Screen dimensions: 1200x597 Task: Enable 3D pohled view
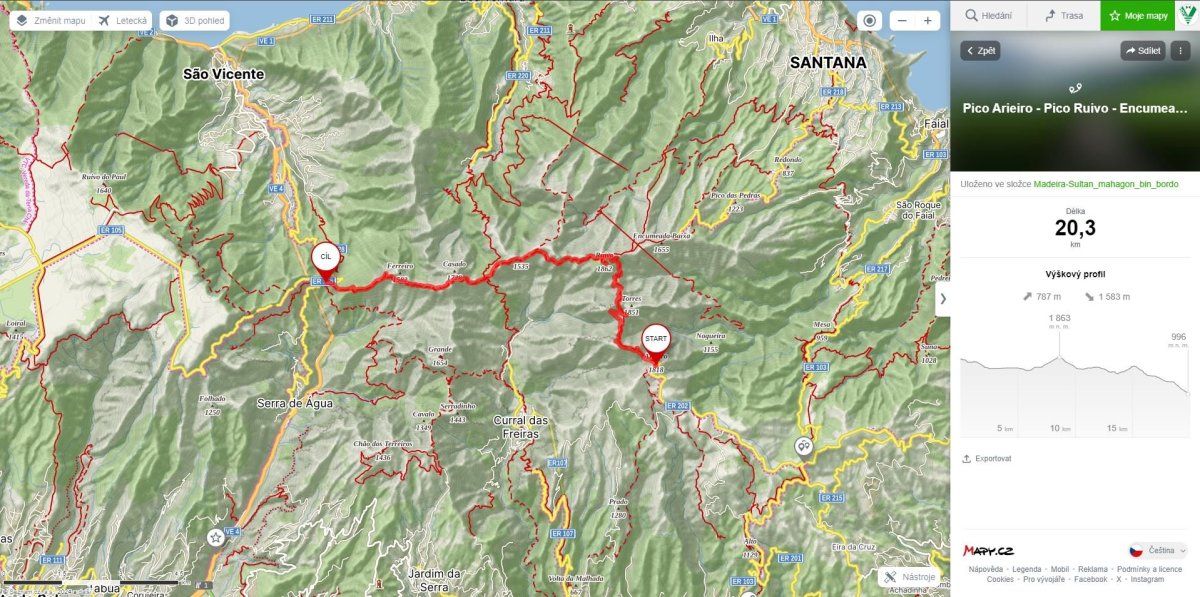tap(194, 20)
